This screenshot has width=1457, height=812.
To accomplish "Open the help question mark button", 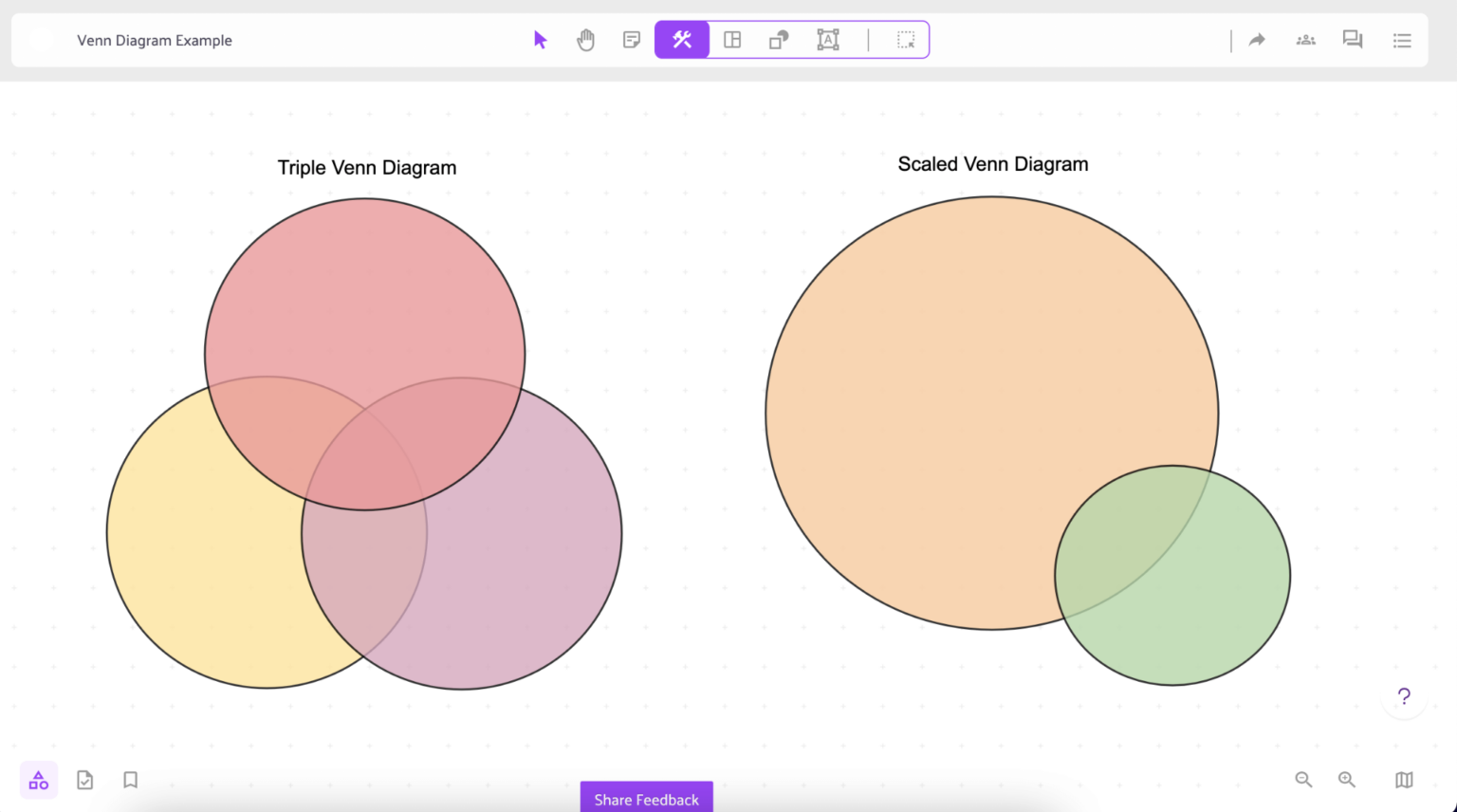I will click(x=1403, y=695).
